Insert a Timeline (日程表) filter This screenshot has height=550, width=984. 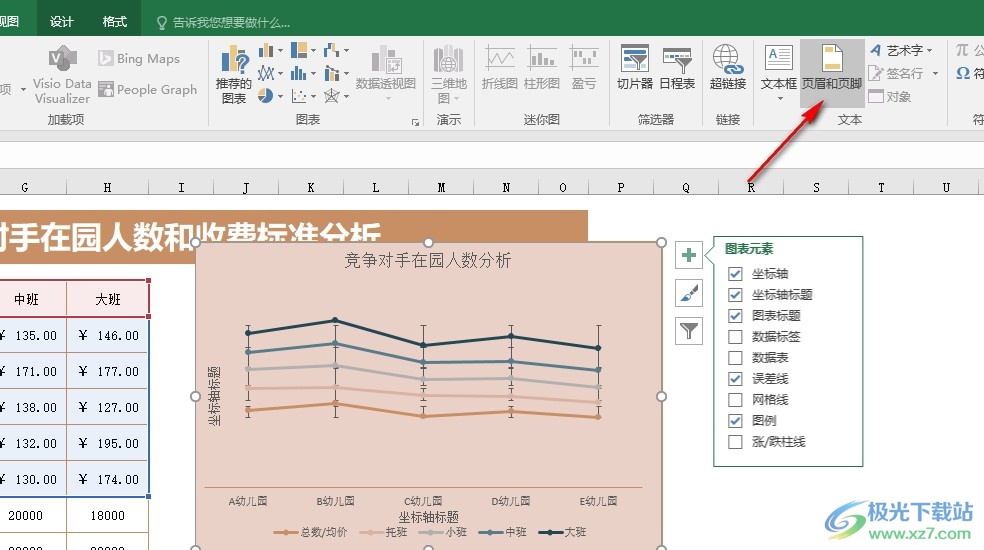click(677, 68)
